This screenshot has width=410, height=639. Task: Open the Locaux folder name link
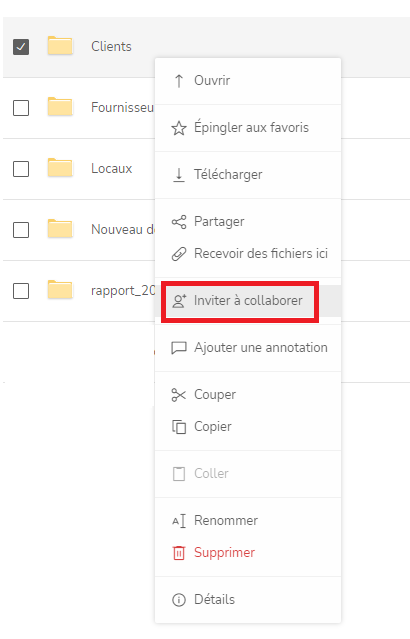[x=111, y=169]
